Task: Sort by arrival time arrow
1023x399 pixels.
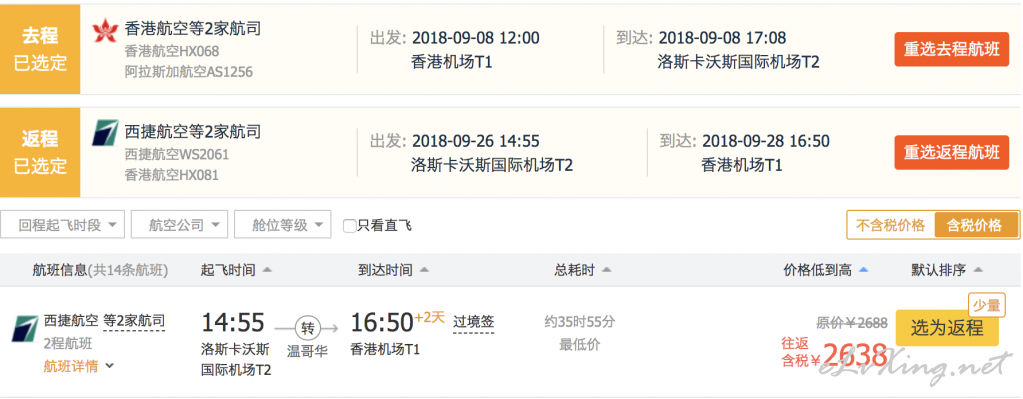Action: point(424,270)
